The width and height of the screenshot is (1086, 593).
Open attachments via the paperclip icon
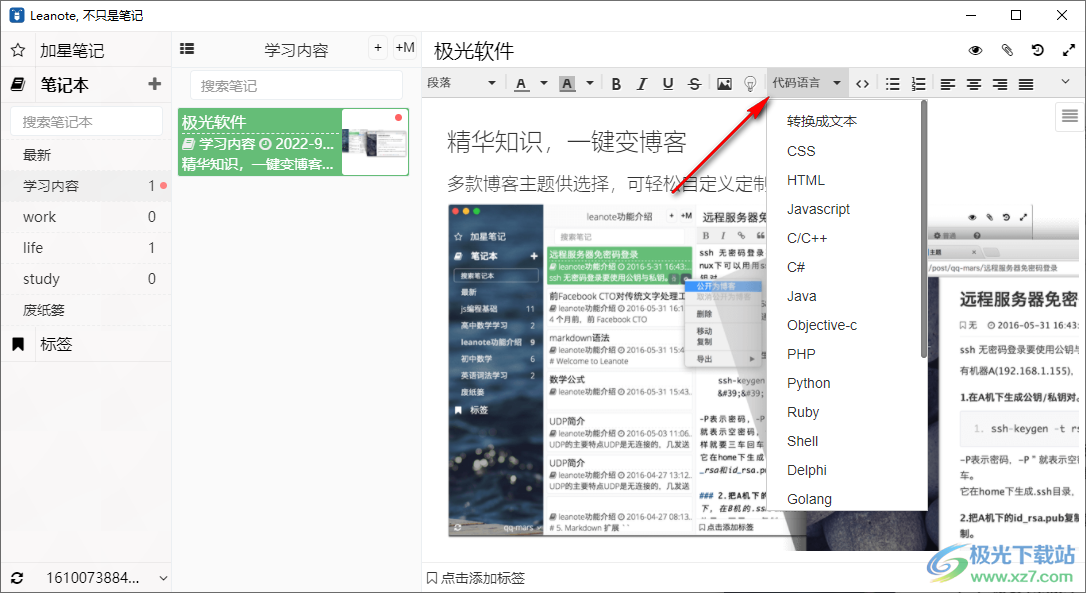pos(1007,50)
